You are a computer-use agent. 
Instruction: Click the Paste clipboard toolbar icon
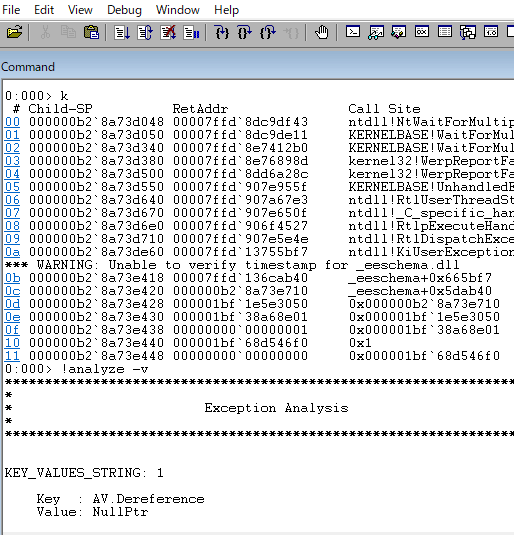[91, 33]
